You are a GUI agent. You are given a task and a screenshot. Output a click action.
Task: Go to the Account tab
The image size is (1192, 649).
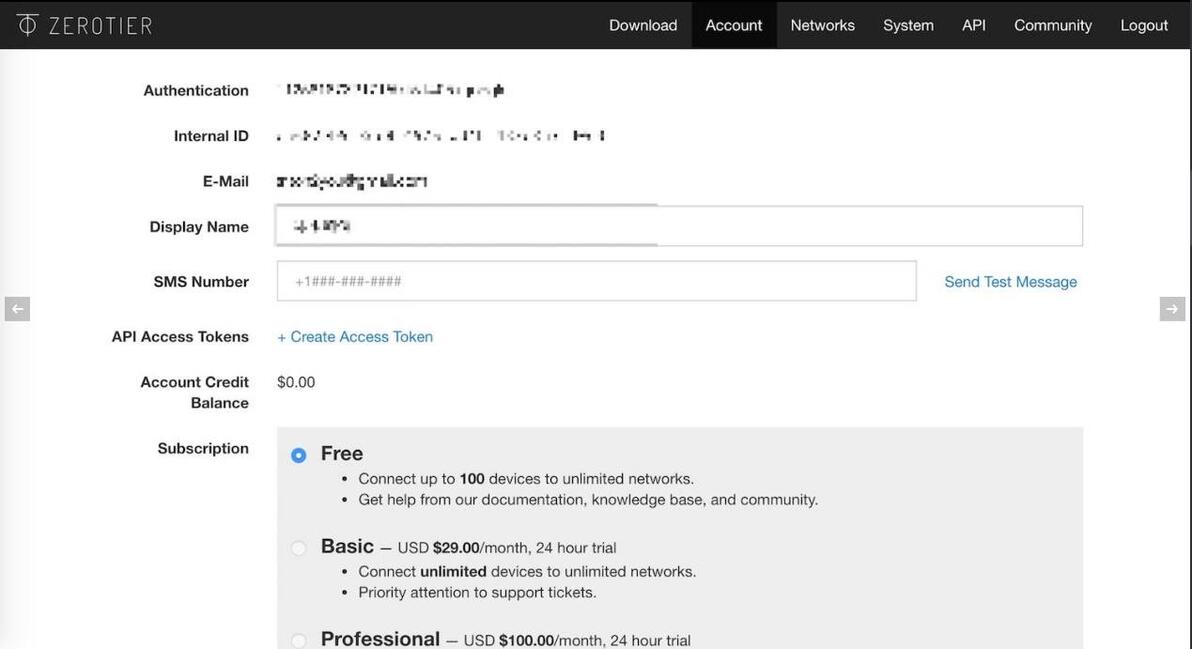[734, 25]
